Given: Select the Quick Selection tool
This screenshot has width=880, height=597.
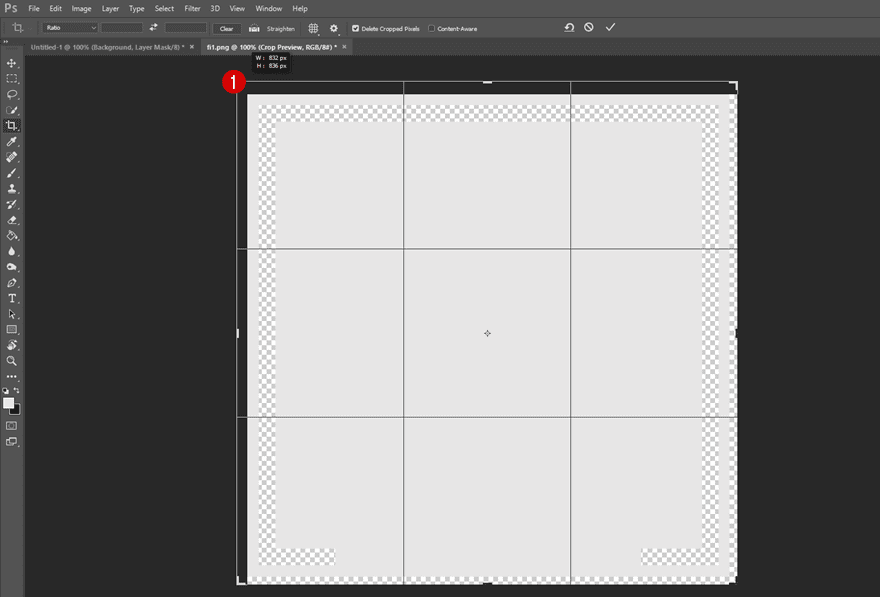Looking at the screenshot, I should click(11, 110).
